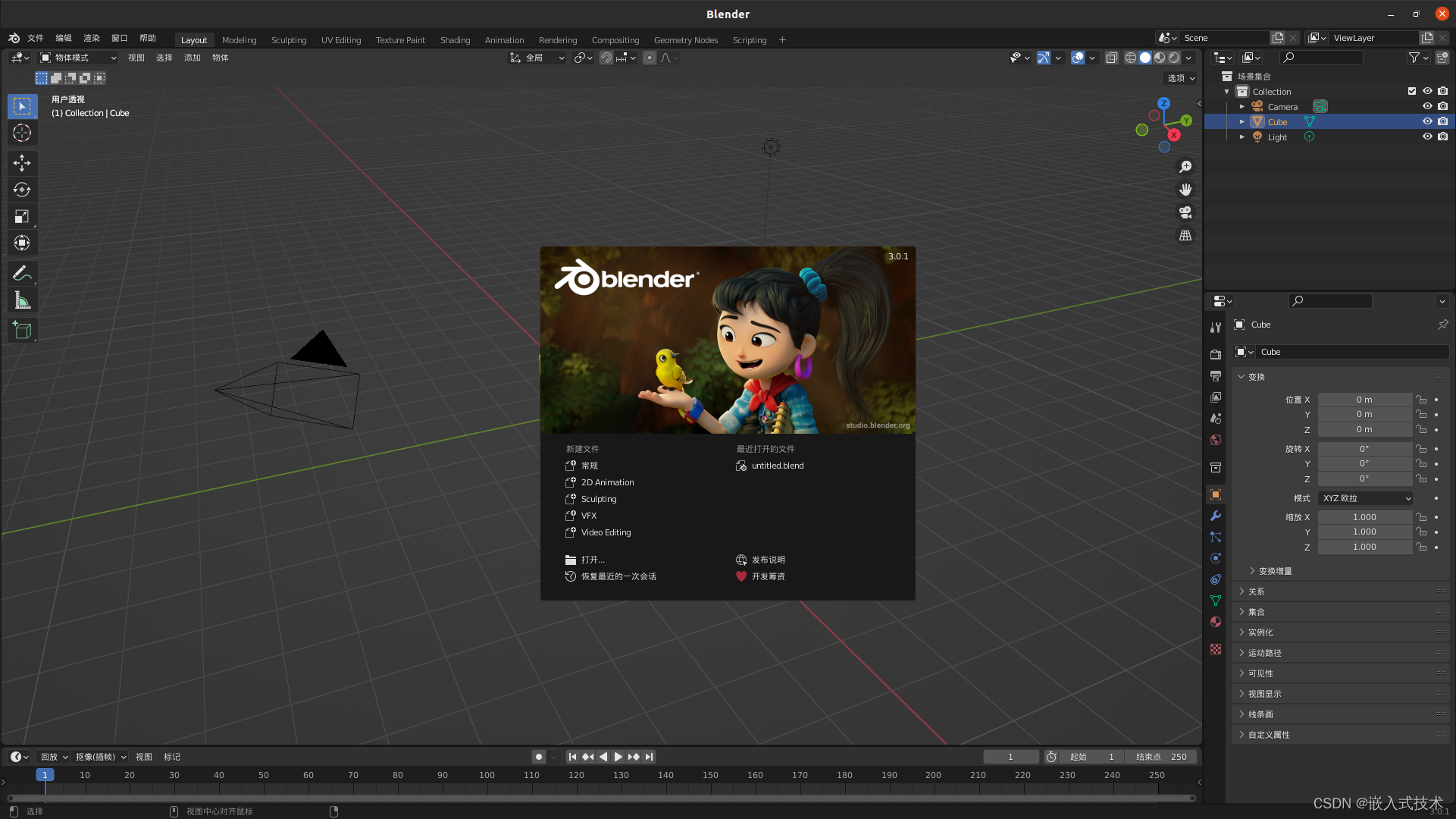This screenshot has height=819, width=1456.
Task: Click the Cursor tool
Action: [x=22, y=133]
